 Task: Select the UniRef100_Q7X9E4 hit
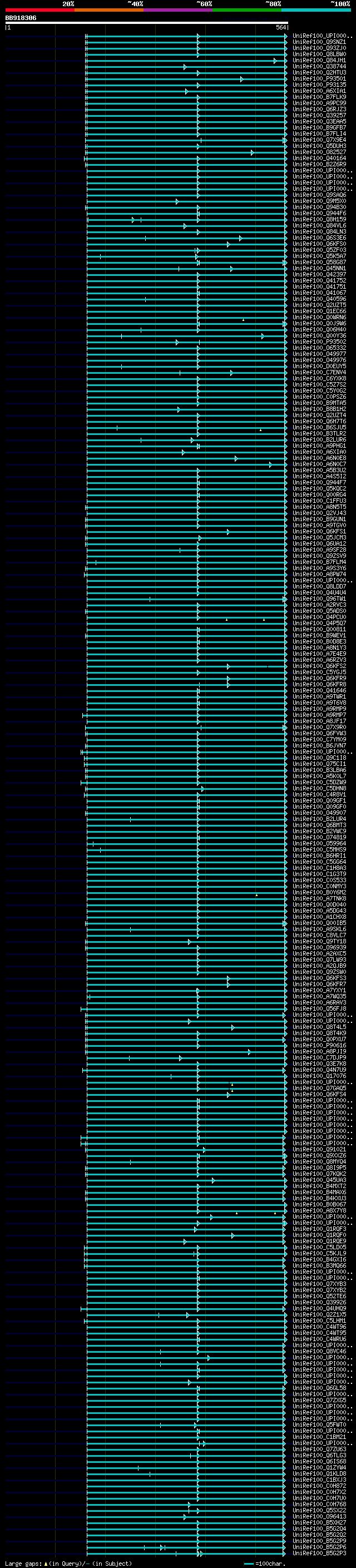click(319, 140)
